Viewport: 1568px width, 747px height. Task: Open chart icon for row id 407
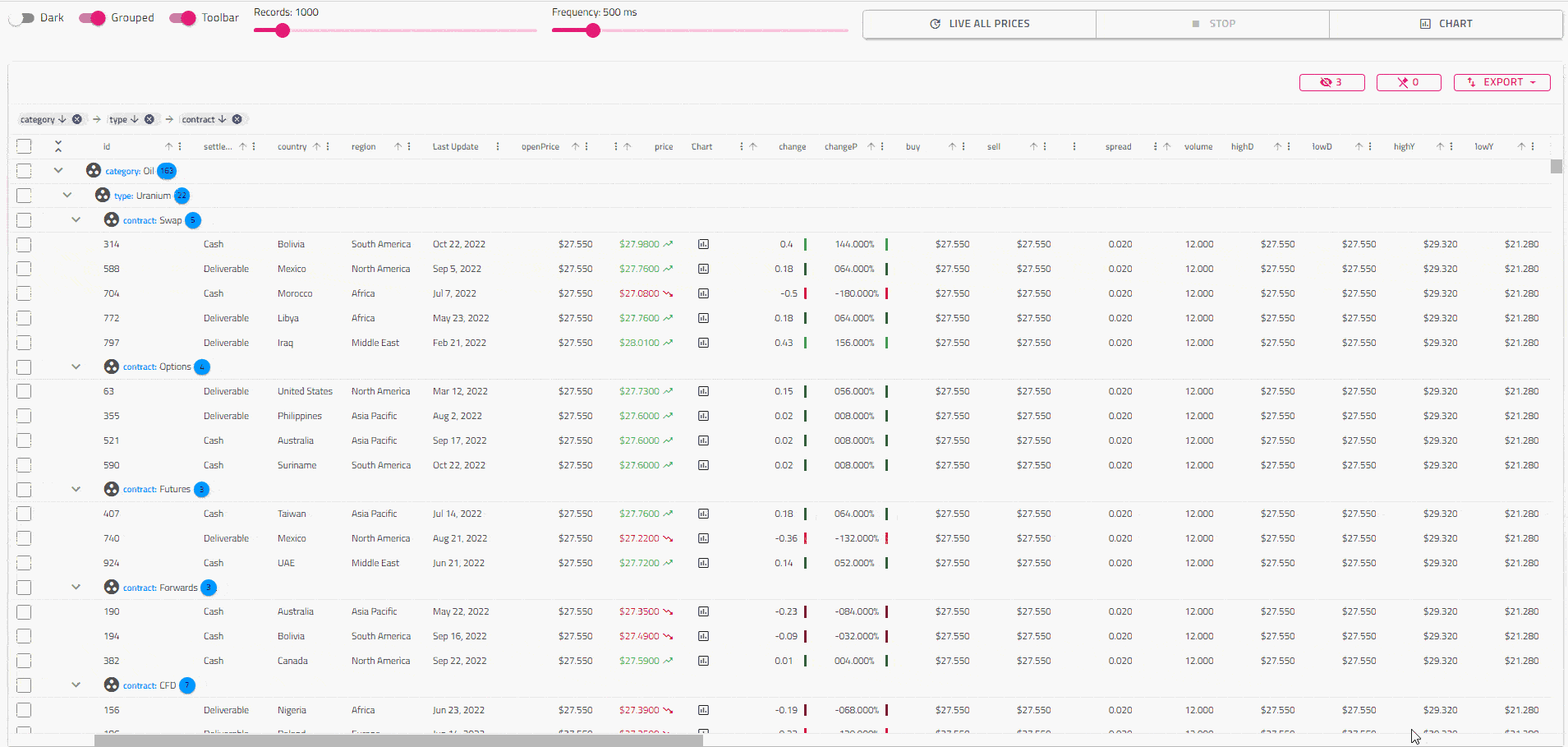click(703, 514)
